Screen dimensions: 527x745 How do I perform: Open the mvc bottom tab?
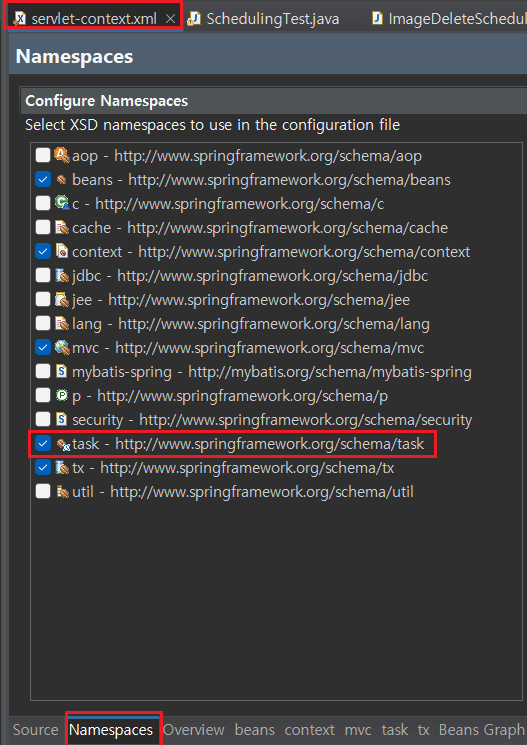coord(358,729)
